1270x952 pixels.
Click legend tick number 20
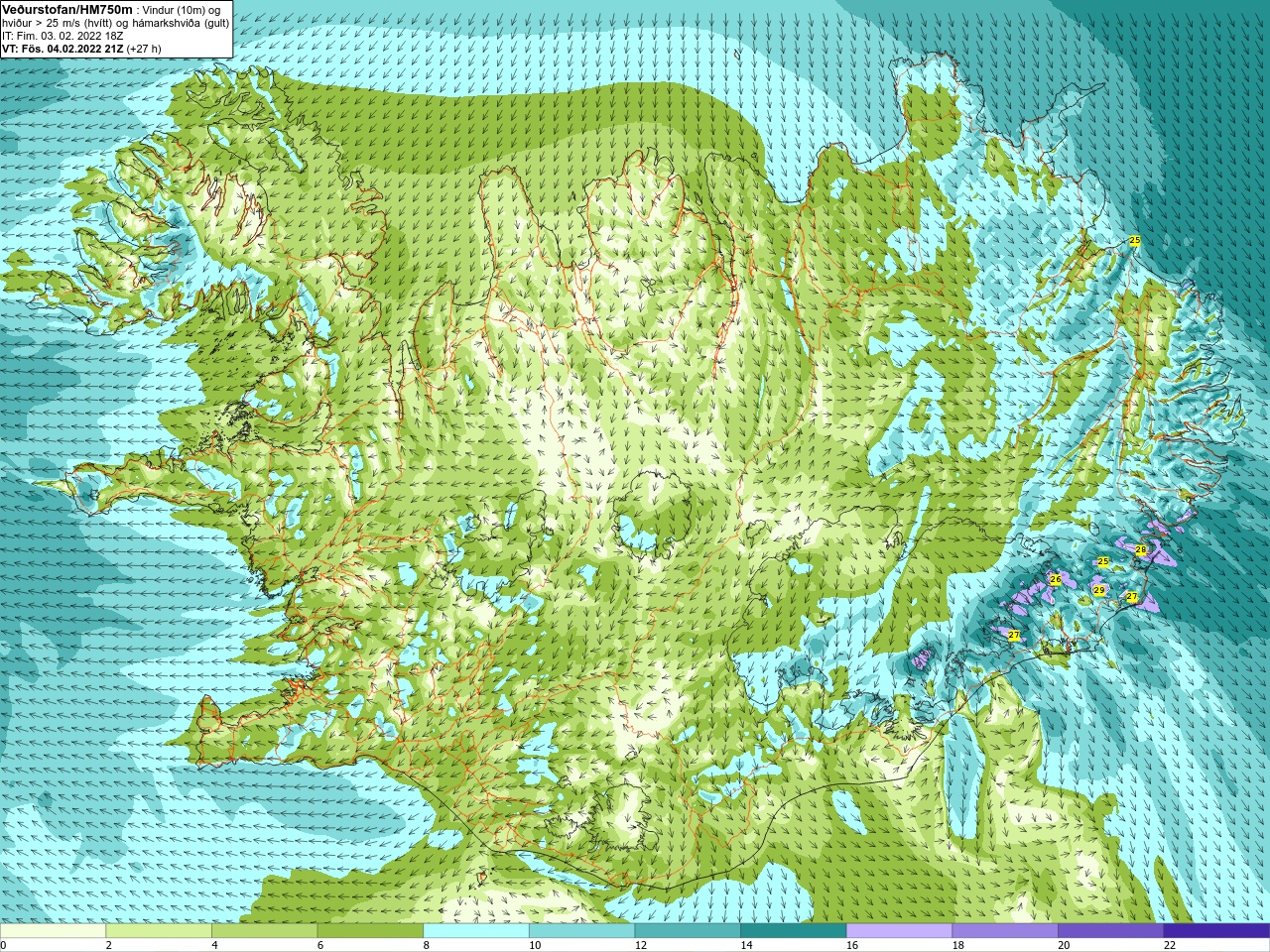point(1064,945)
